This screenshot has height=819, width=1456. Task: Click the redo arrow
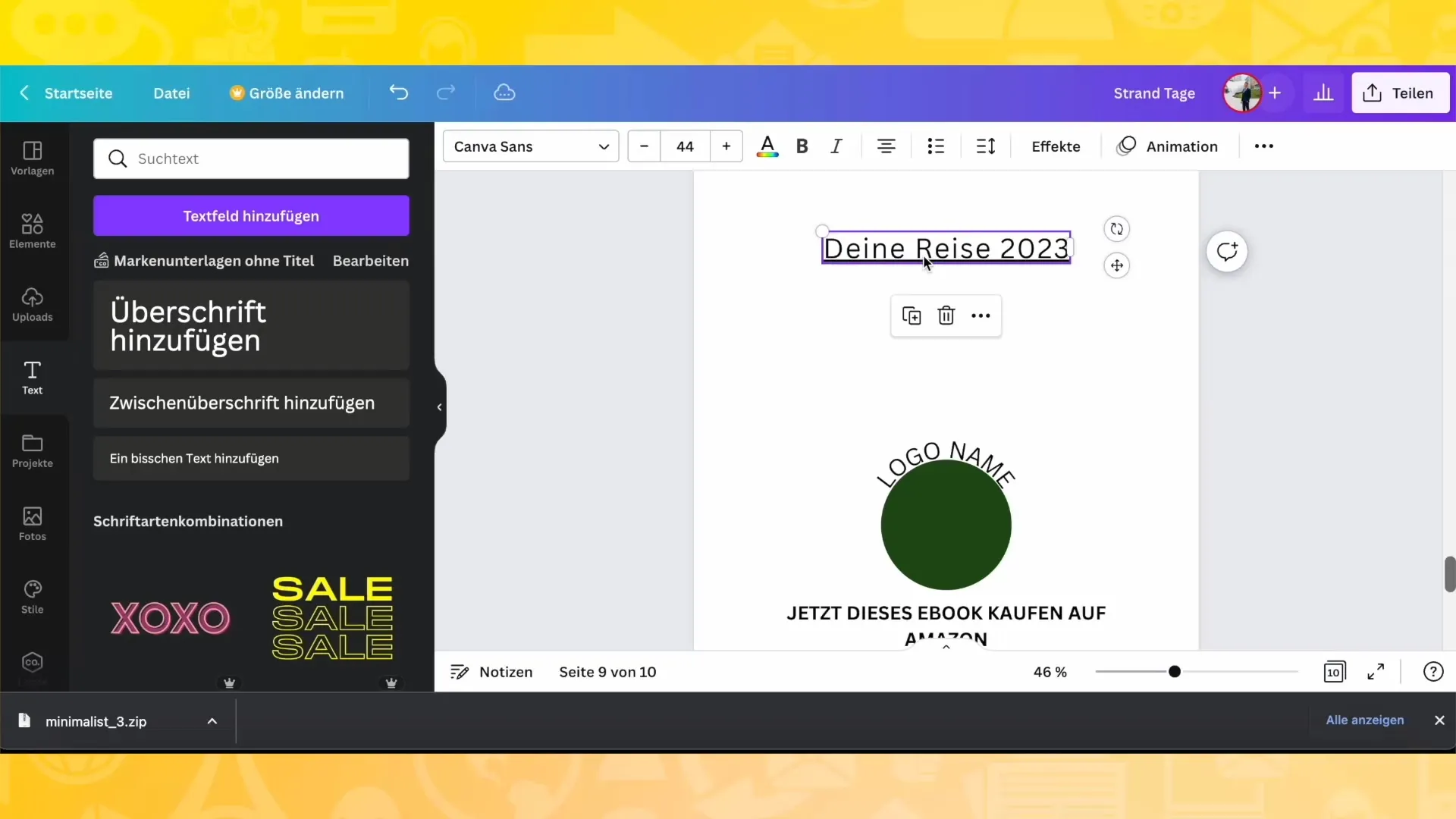coord(446,93)
